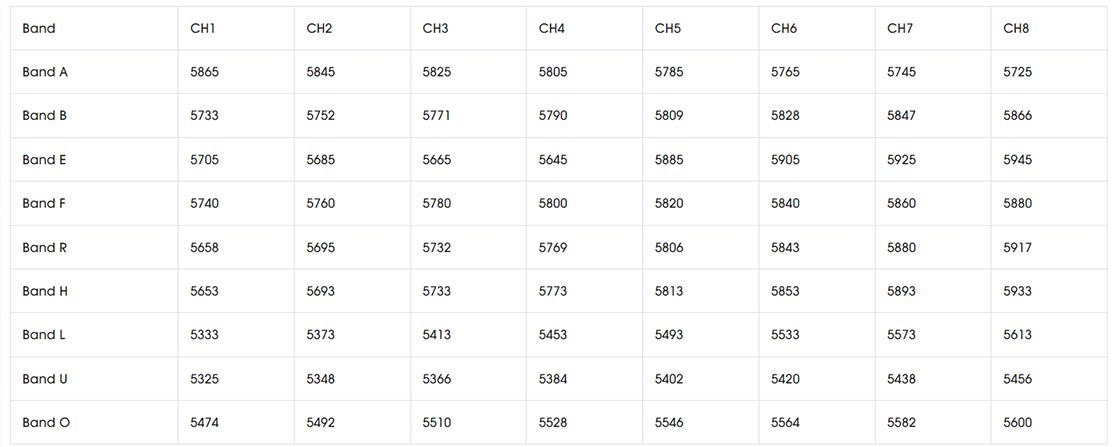Click the Band E row label
1112x447 pixels.
pos(45,160)
